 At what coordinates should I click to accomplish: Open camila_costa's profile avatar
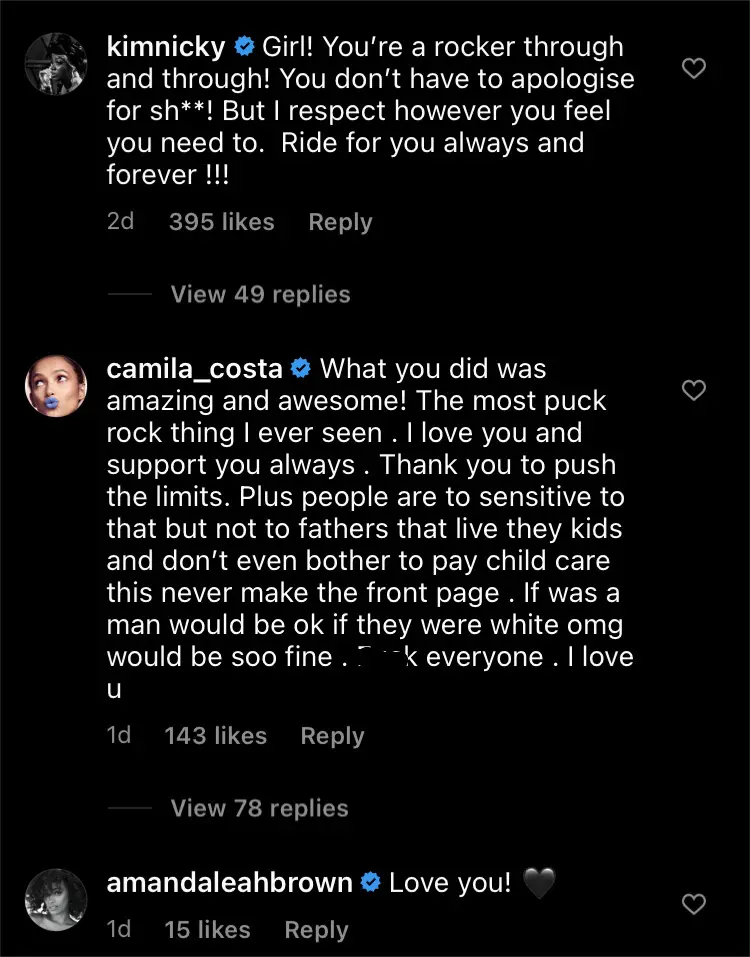pos(55,386)
